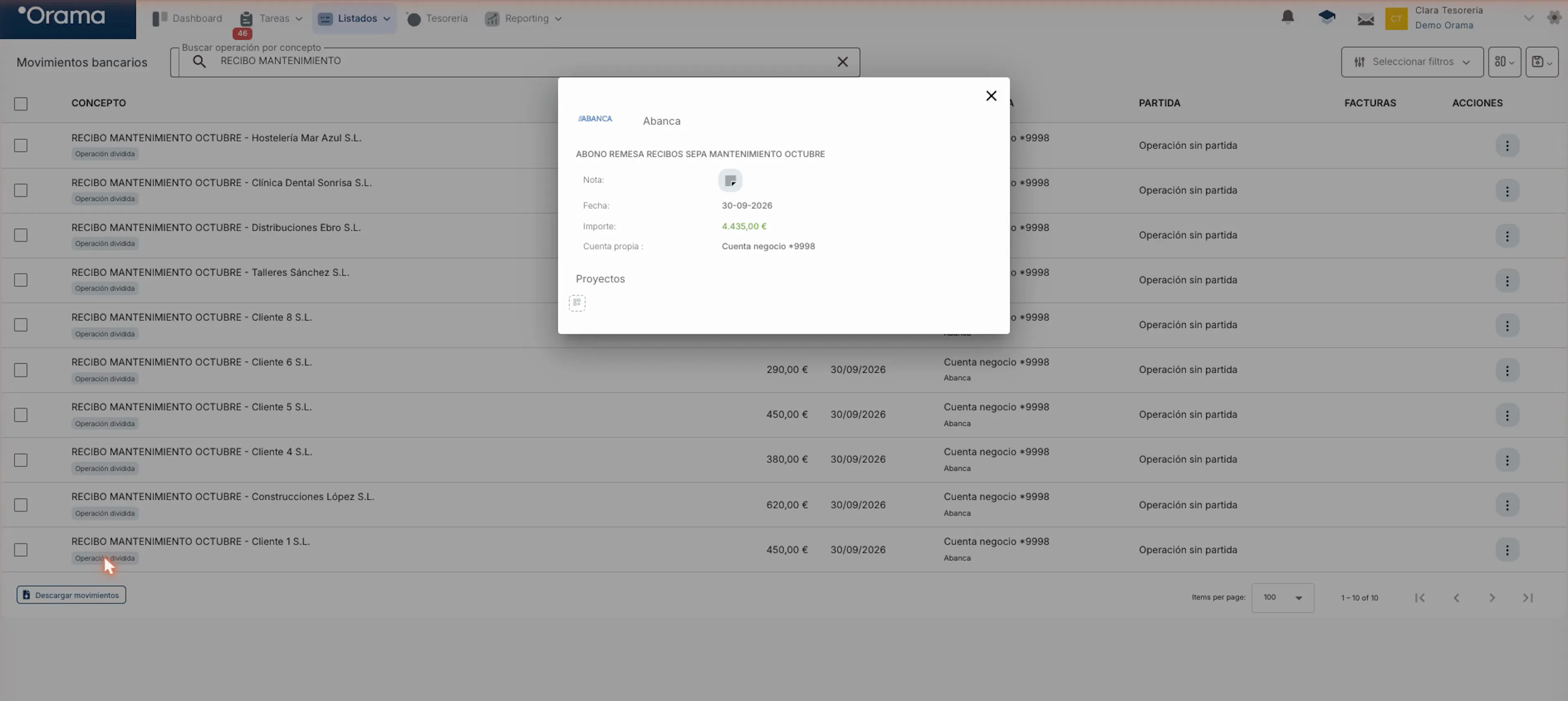Image resolution: width=1568 pixels, height=701 pixels.
Task: Open actions menu for Cliente 6 row
Action: 1506,370
